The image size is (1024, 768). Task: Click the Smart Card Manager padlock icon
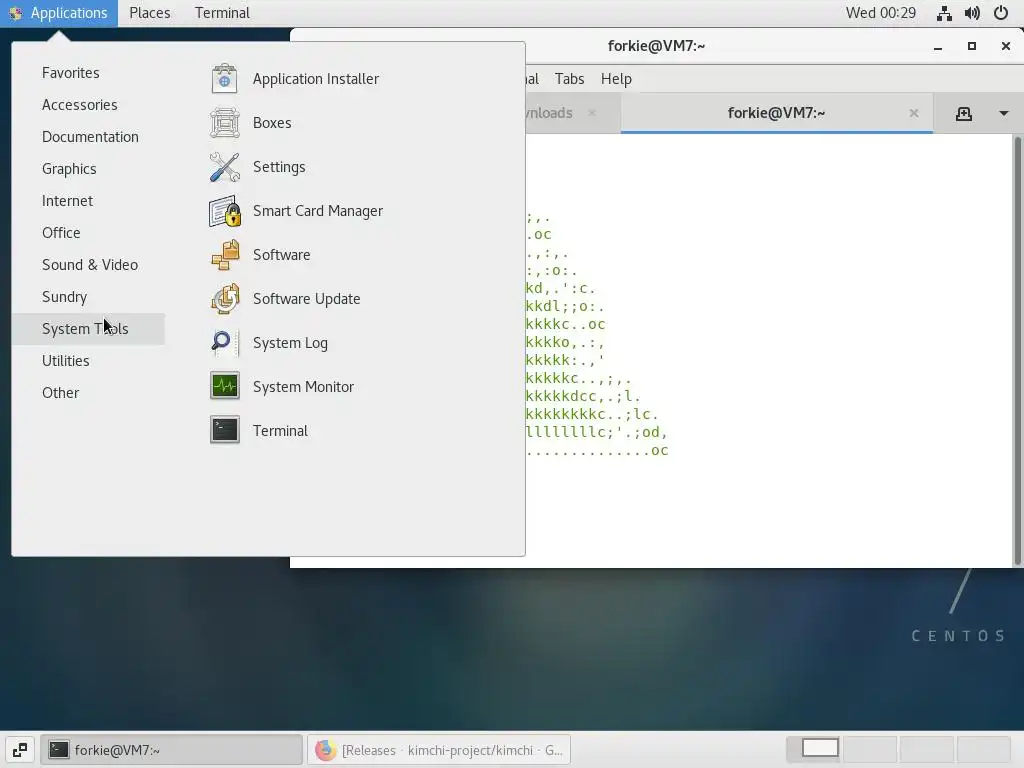[x=225, y=211]
